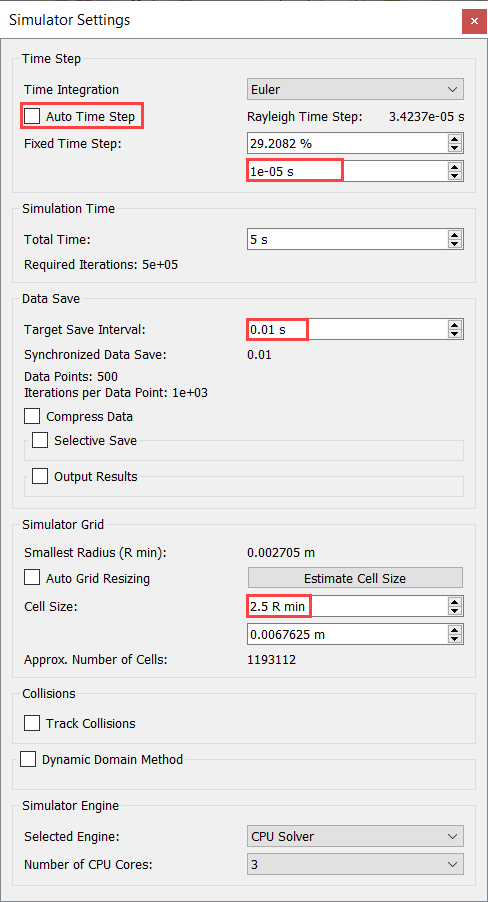Decrease Cell Size meters spinner
This screenshot has height=902, width=488.
pos(455,639)
